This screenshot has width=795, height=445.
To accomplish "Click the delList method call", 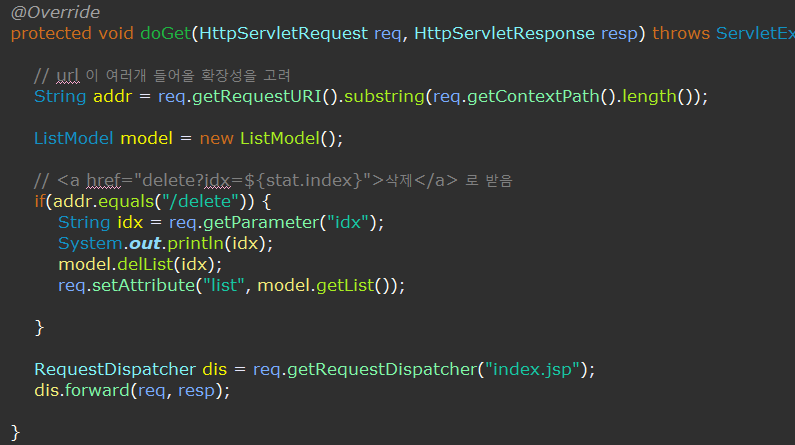I will tap(146, 265).
